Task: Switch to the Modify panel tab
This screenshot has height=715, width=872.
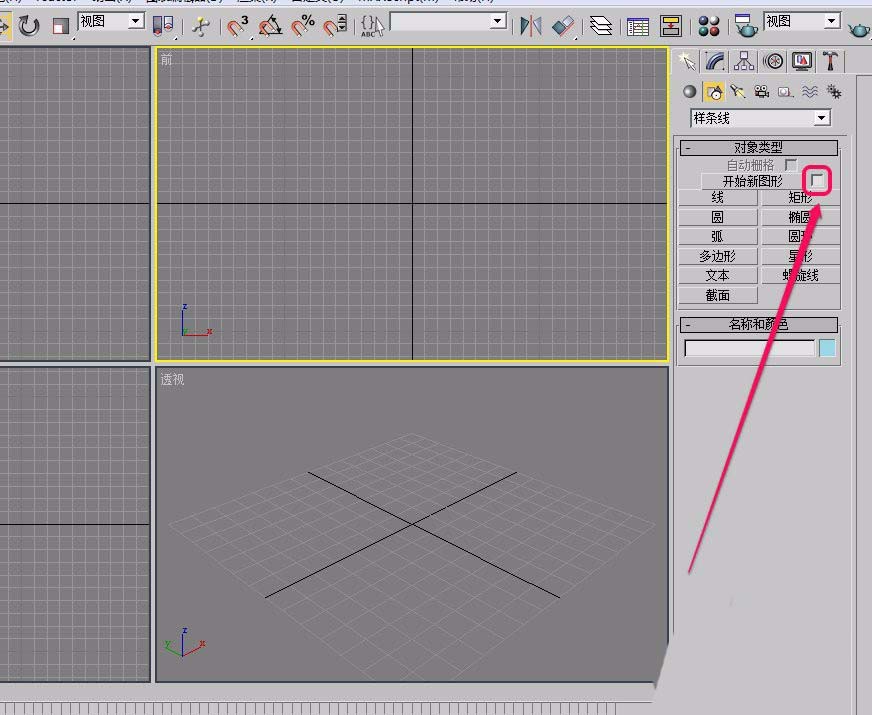Action: 715,61
